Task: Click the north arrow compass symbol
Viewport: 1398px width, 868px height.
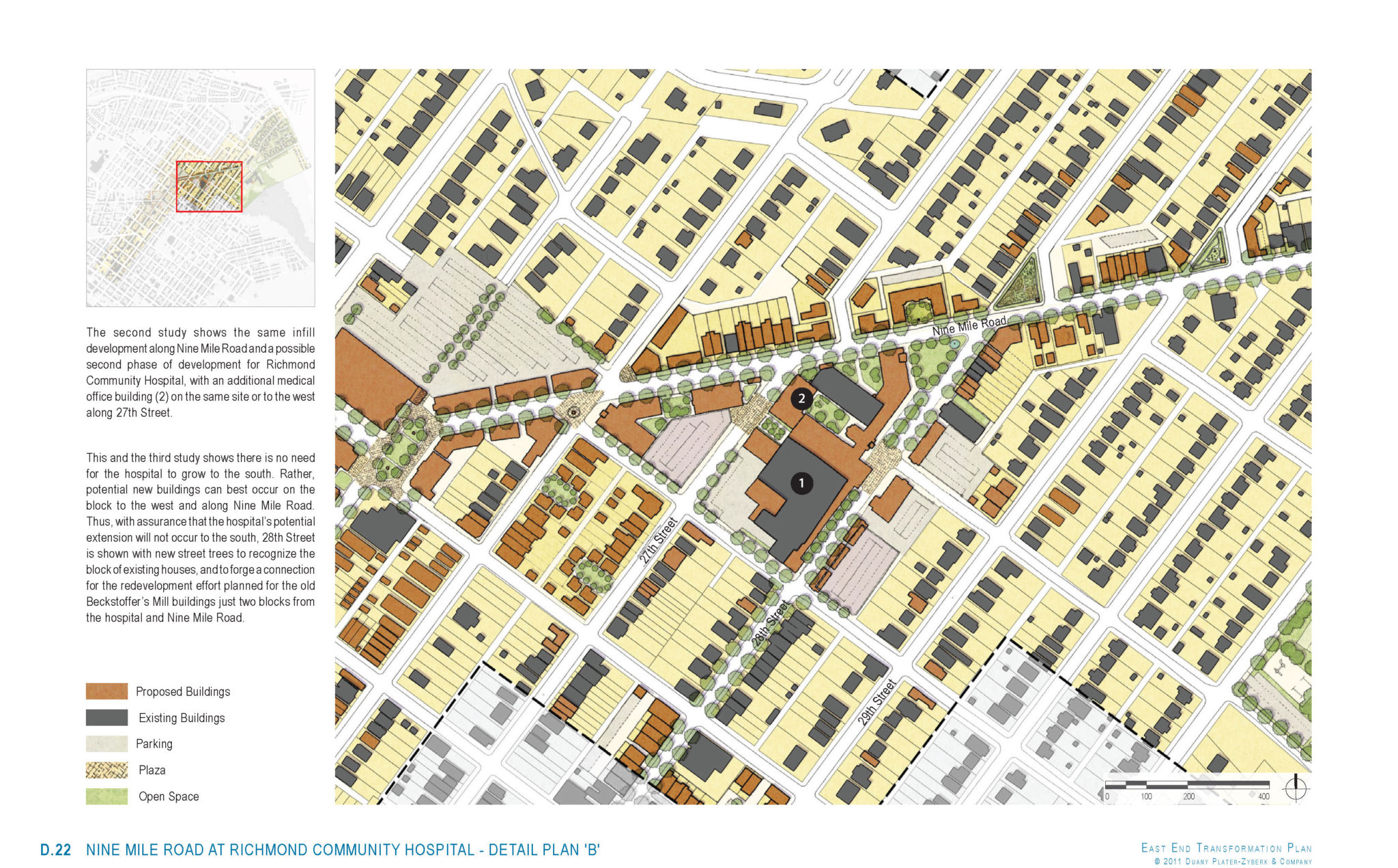Action: click(1295, 788)
